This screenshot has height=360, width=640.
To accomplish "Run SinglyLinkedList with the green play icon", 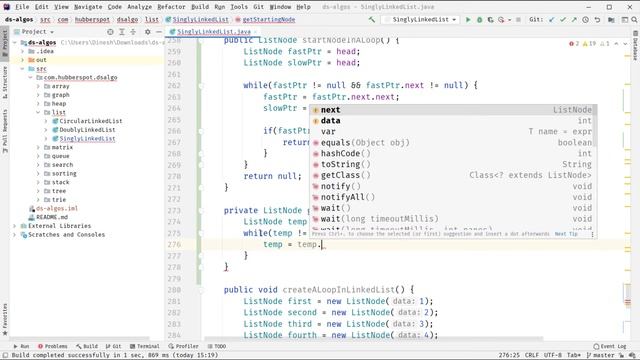I will click(468, 20).
